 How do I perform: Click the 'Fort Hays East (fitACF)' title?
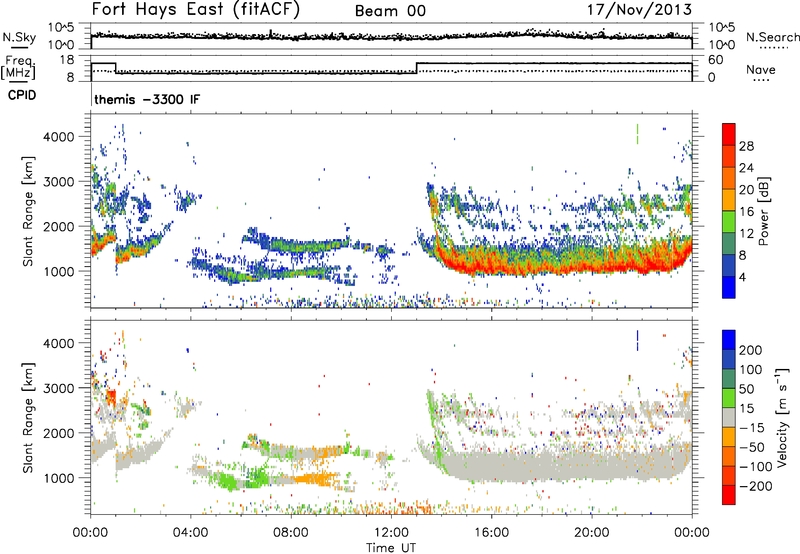pyautogui.click(x=196, y=10)
